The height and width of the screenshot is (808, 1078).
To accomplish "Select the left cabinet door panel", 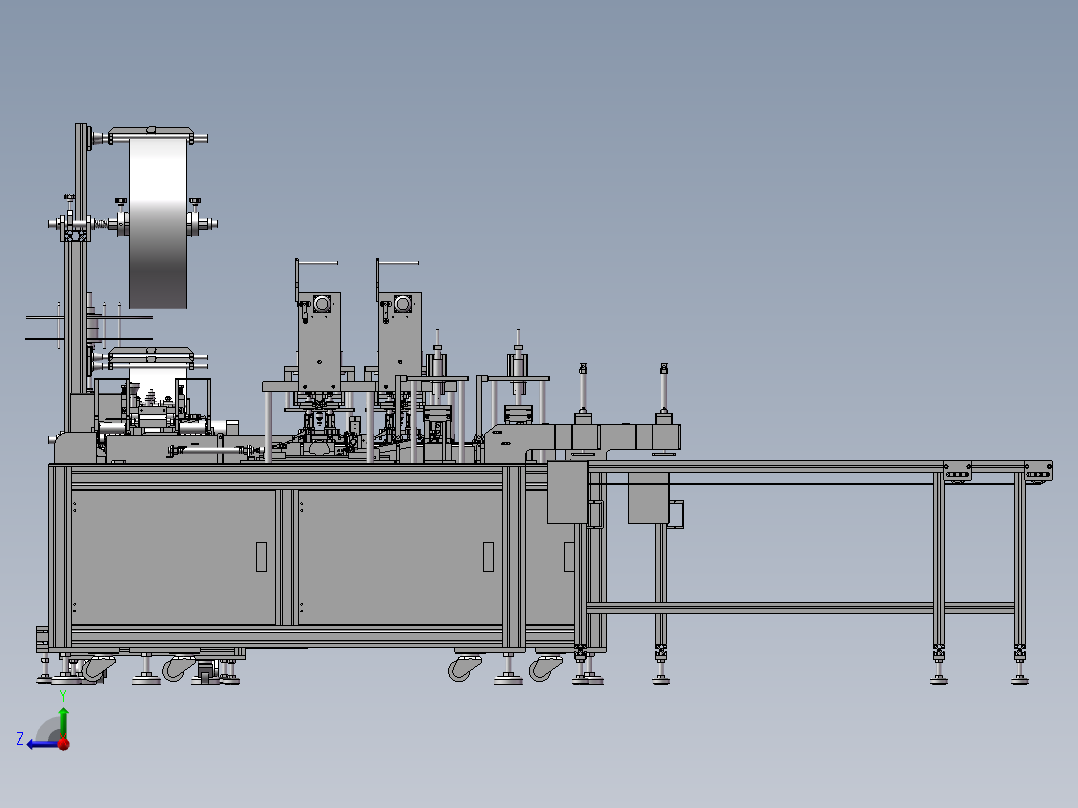I will [x=173, y=557].
